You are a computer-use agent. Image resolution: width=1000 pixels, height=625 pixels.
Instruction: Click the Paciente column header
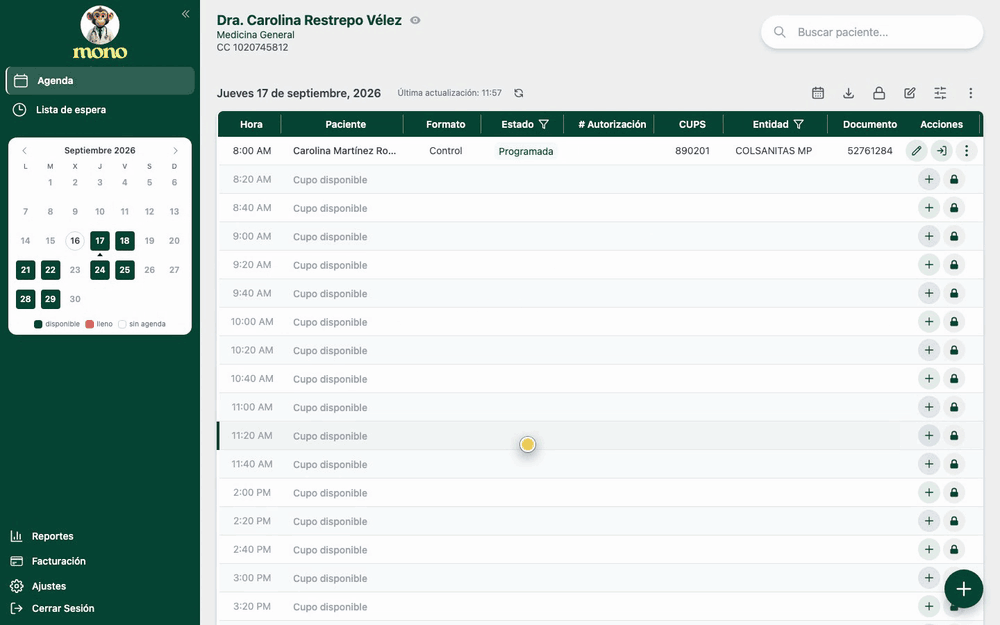click(x=346, y=124)
